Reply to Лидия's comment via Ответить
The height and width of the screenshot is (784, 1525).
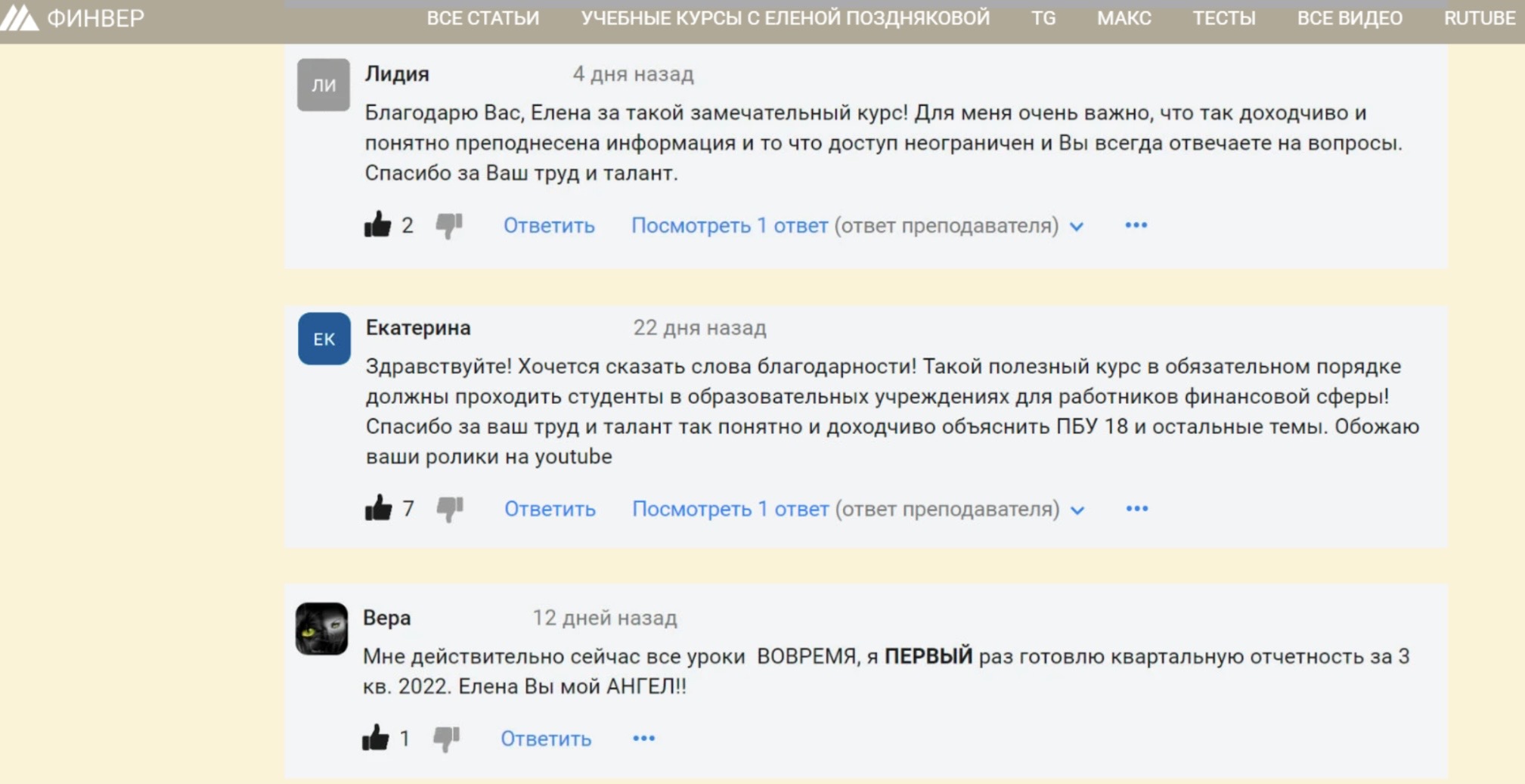tap(549, 225)
